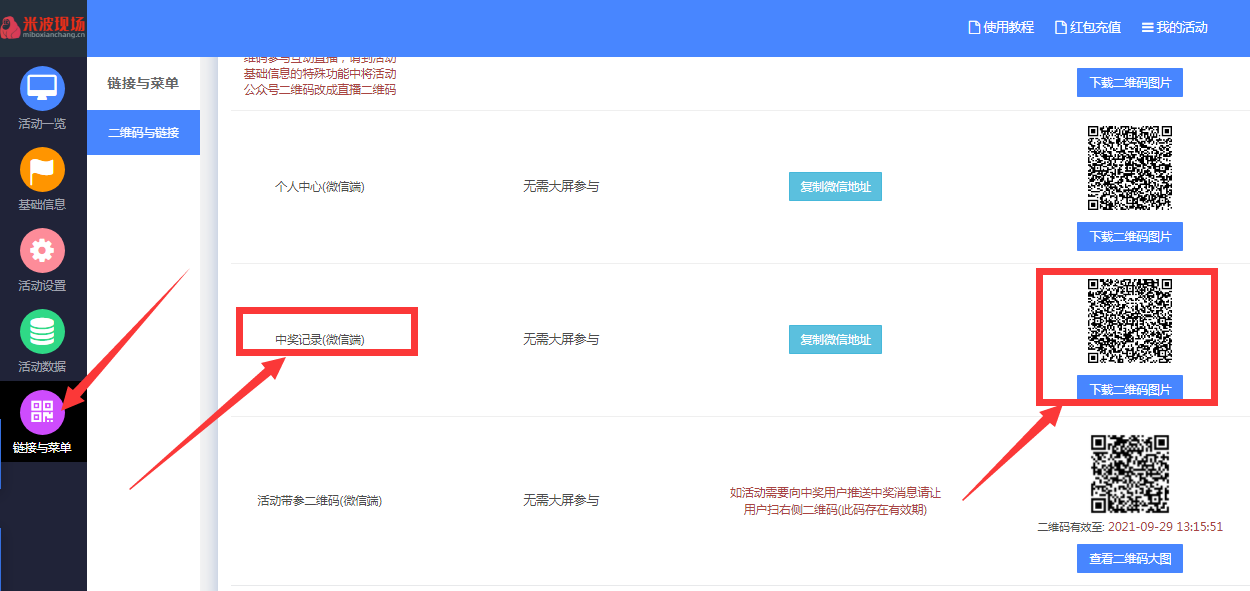Click the 活动一览 monitor icon
Viewport: 1250px width, 591px height.
(x=42, y=89)
